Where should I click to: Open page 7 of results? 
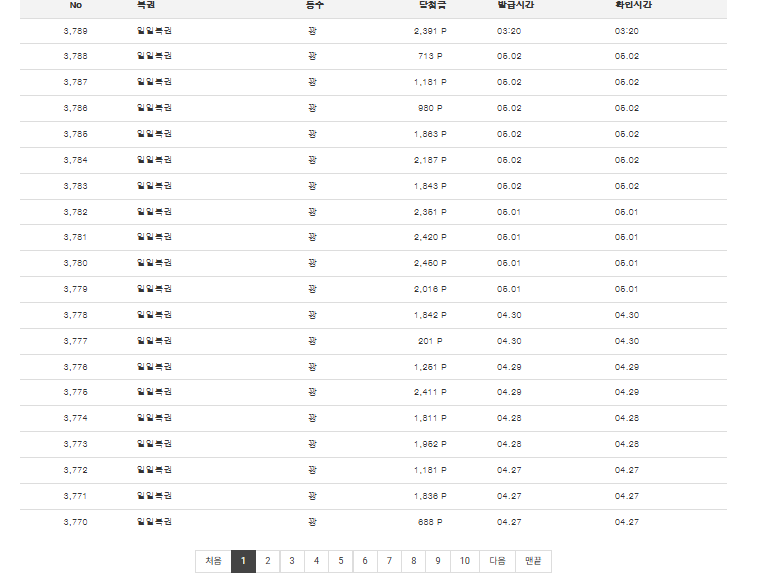(x=389, y=561)
